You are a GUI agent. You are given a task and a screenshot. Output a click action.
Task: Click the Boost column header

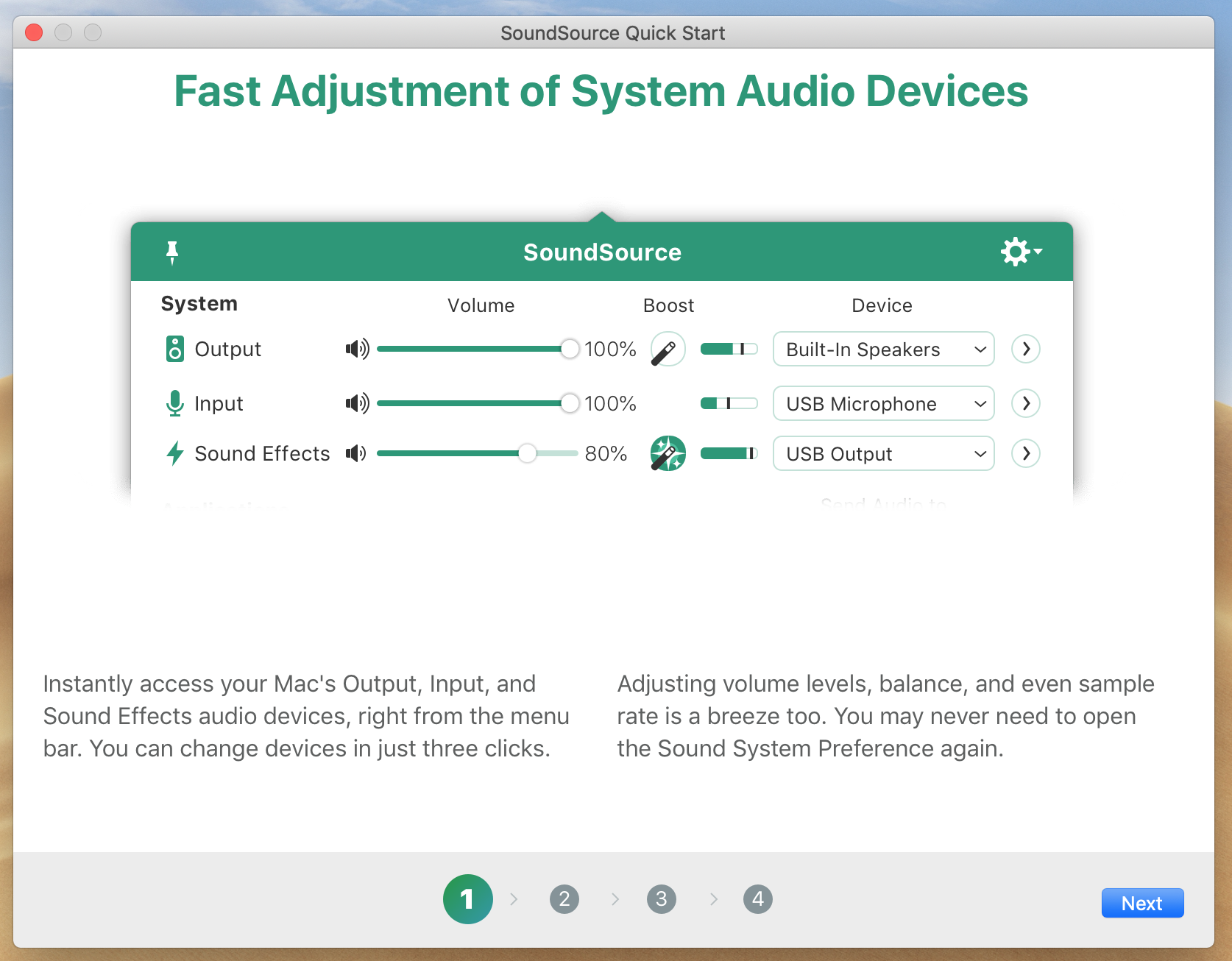(668, 305)
